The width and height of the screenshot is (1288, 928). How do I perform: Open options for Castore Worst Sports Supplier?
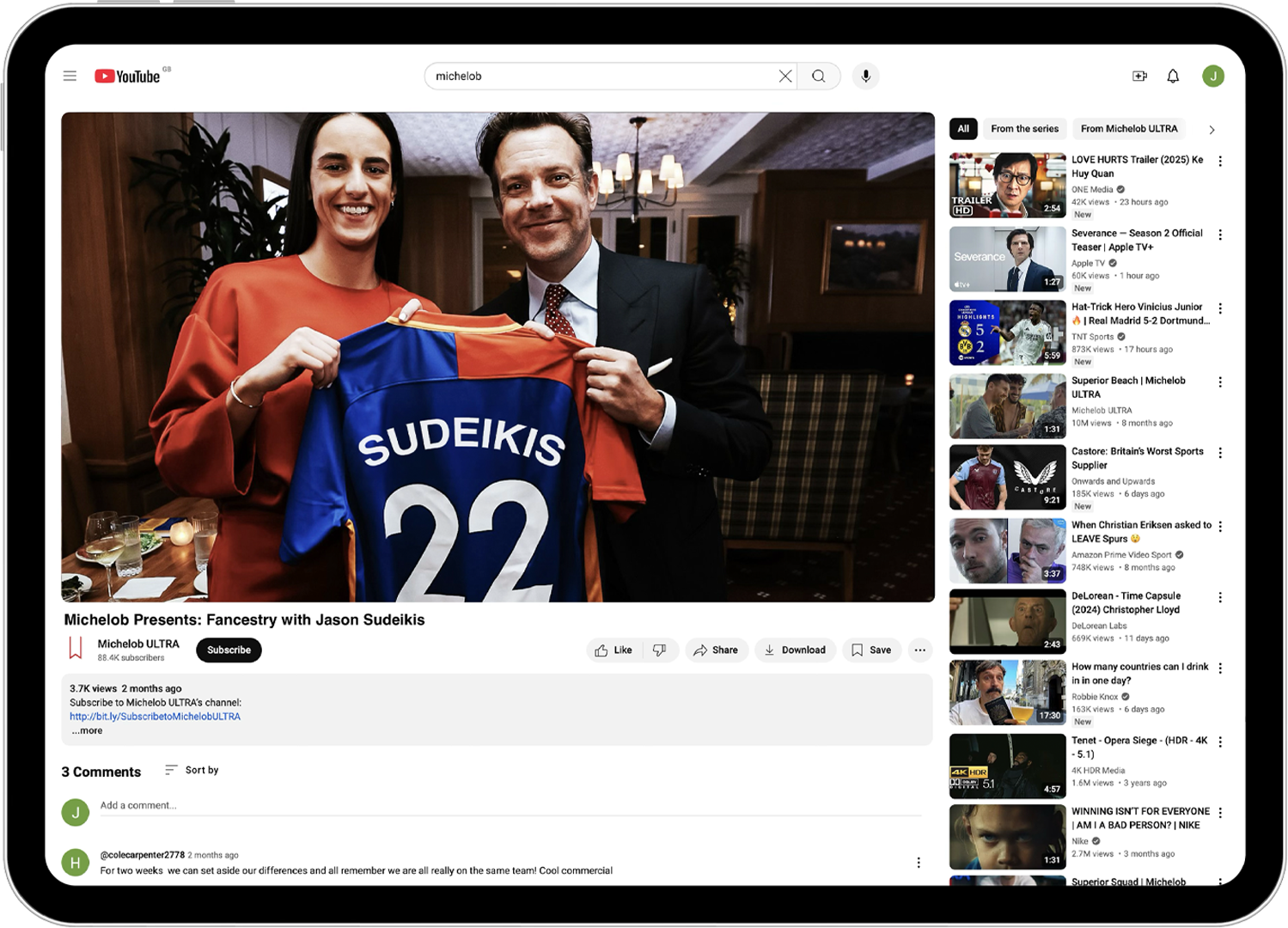1220,453
